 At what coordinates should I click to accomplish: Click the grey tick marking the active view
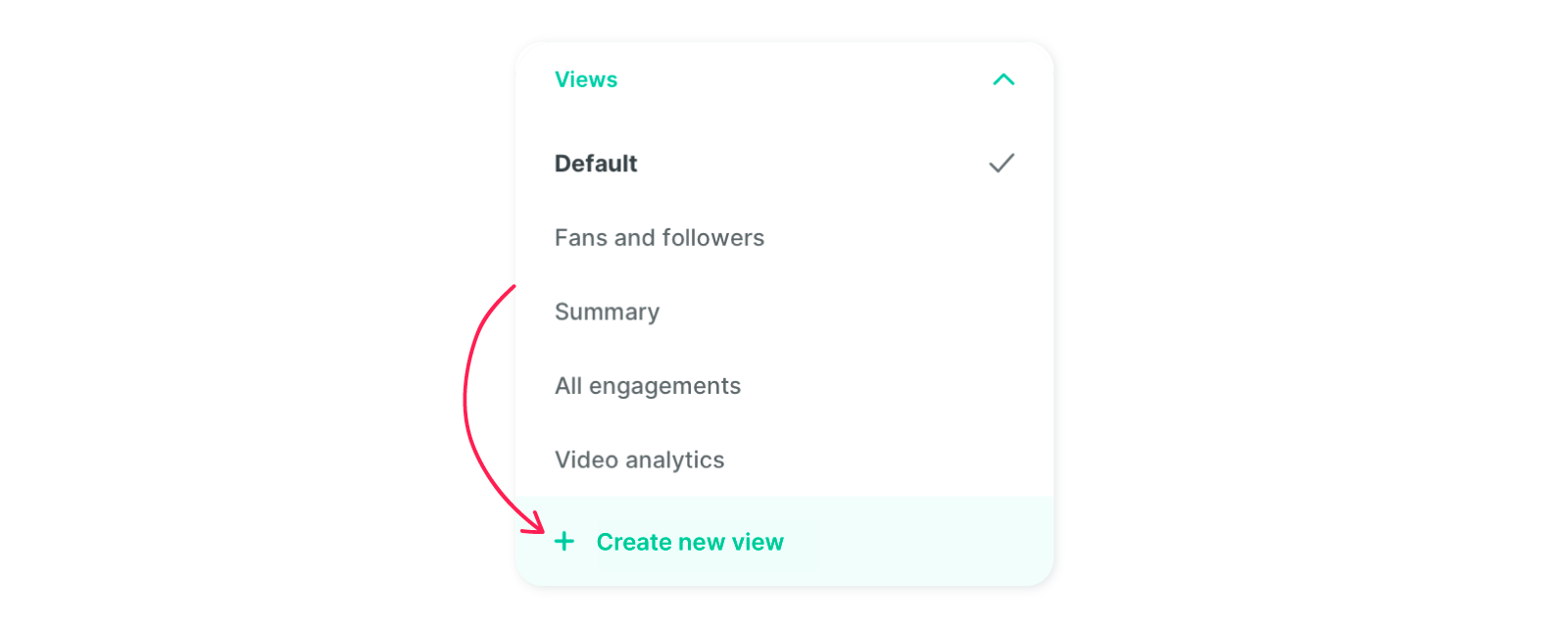[x=1002, y=163]
